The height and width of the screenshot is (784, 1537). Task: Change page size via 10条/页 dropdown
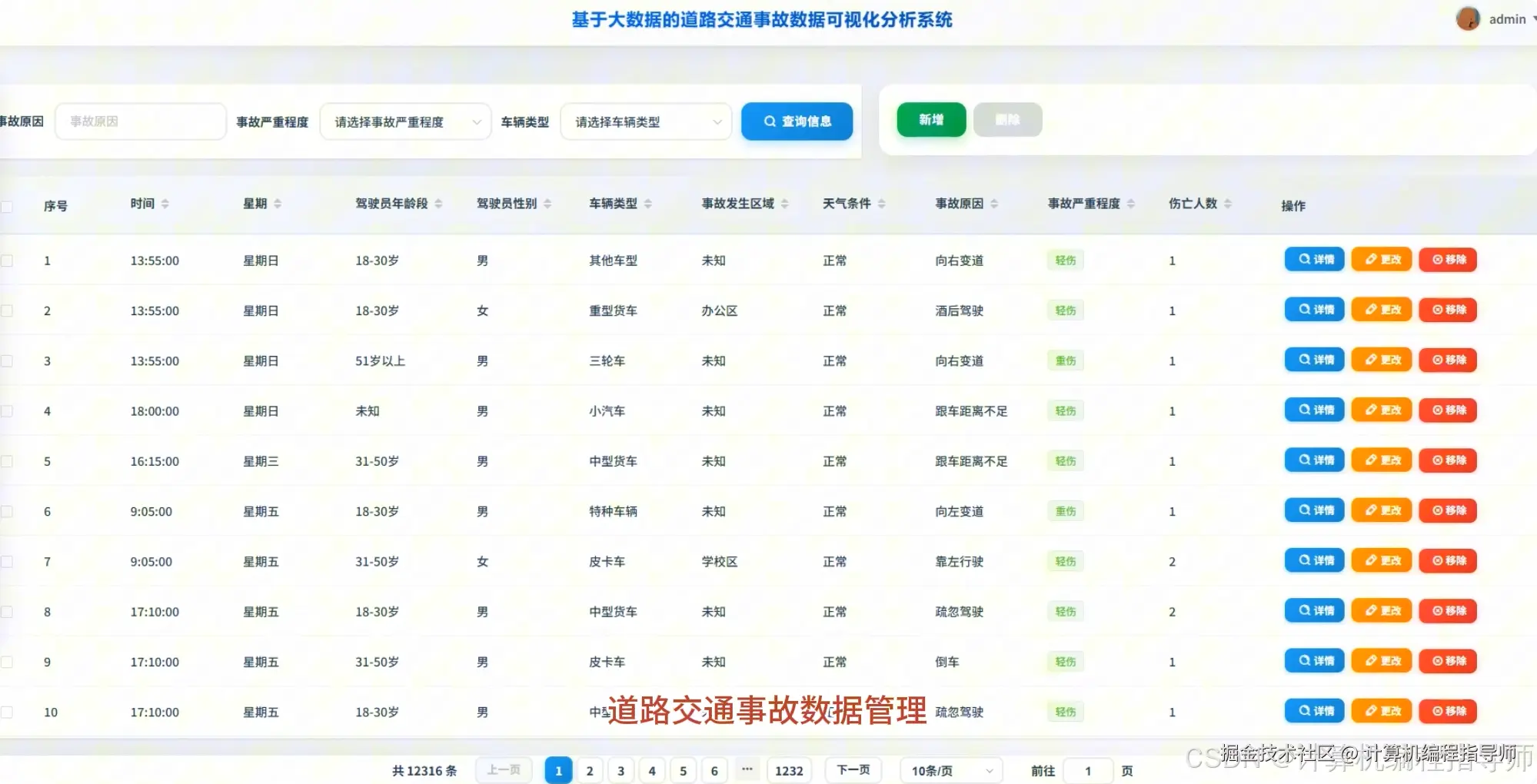pyautogui.click(x=950, y=769)
